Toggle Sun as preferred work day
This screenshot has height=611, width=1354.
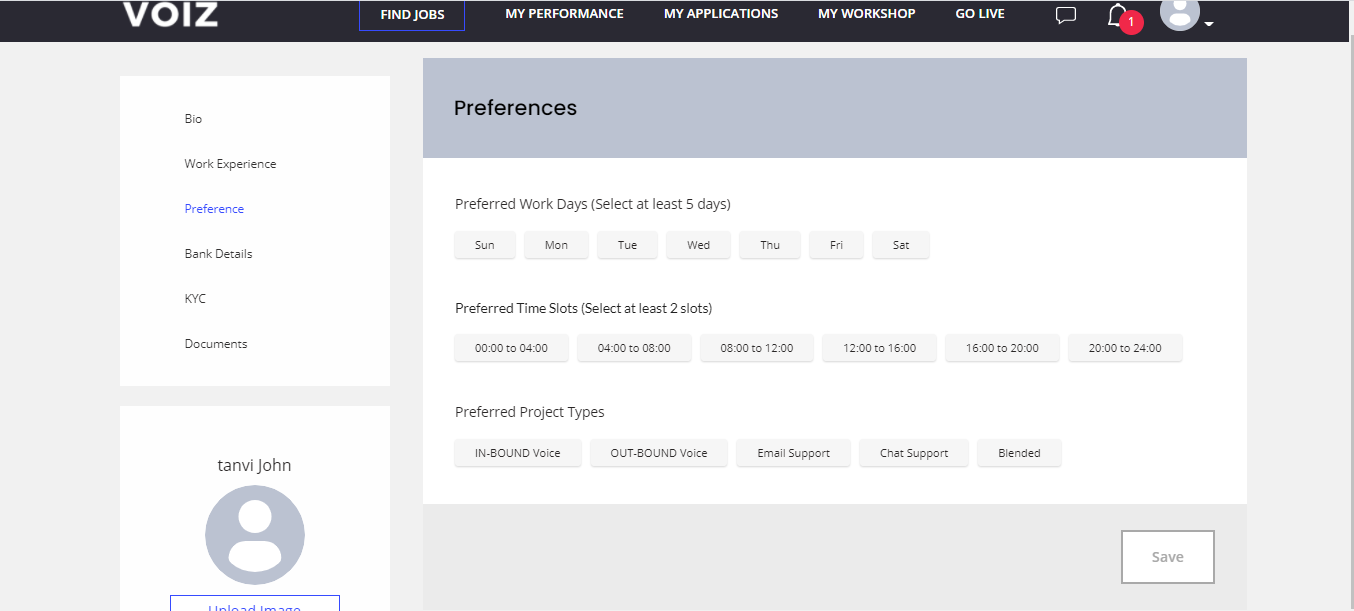coord(485,245)
